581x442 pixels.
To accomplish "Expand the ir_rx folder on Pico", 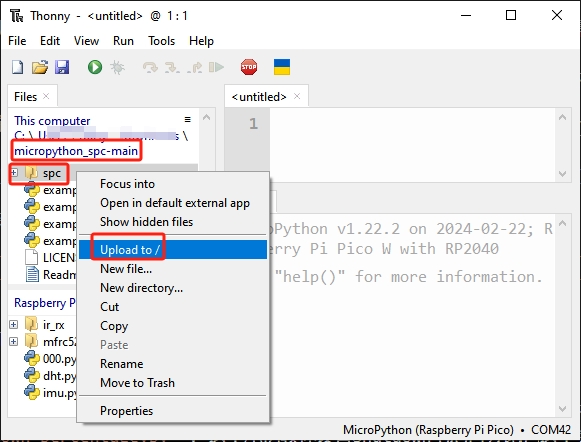I will point(14,325).
